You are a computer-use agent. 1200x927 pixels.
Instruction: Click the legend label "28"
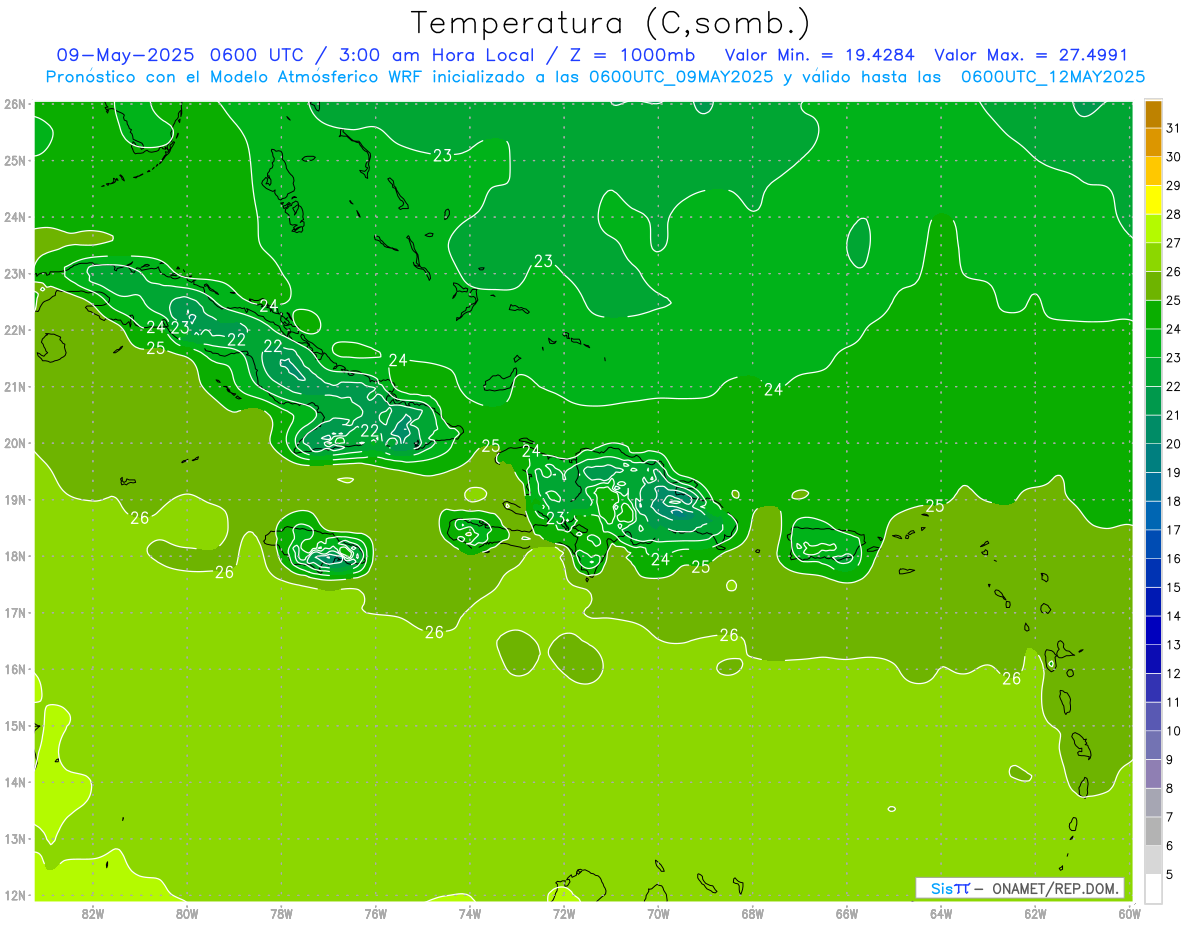(x=1173, y=214)
